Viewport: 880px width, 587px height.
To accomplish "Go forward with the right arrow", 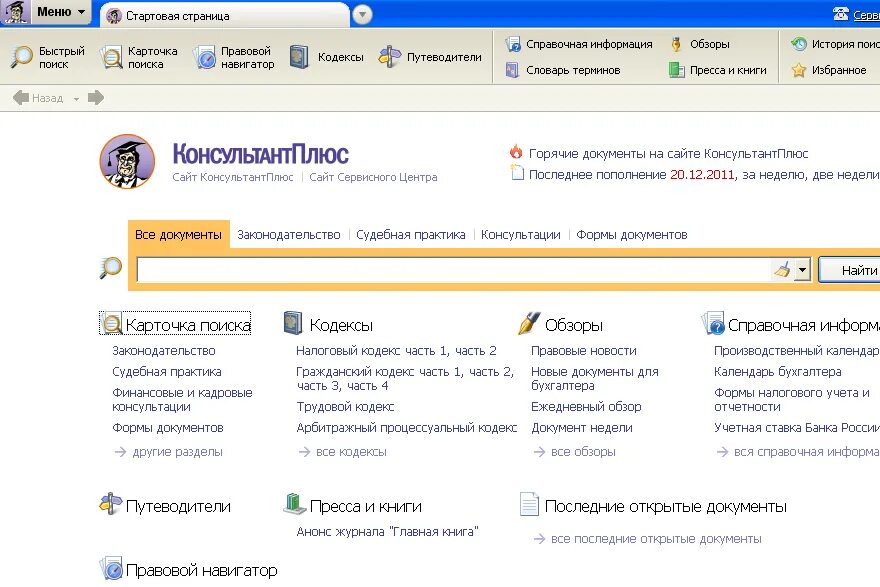I will (96, 98).
